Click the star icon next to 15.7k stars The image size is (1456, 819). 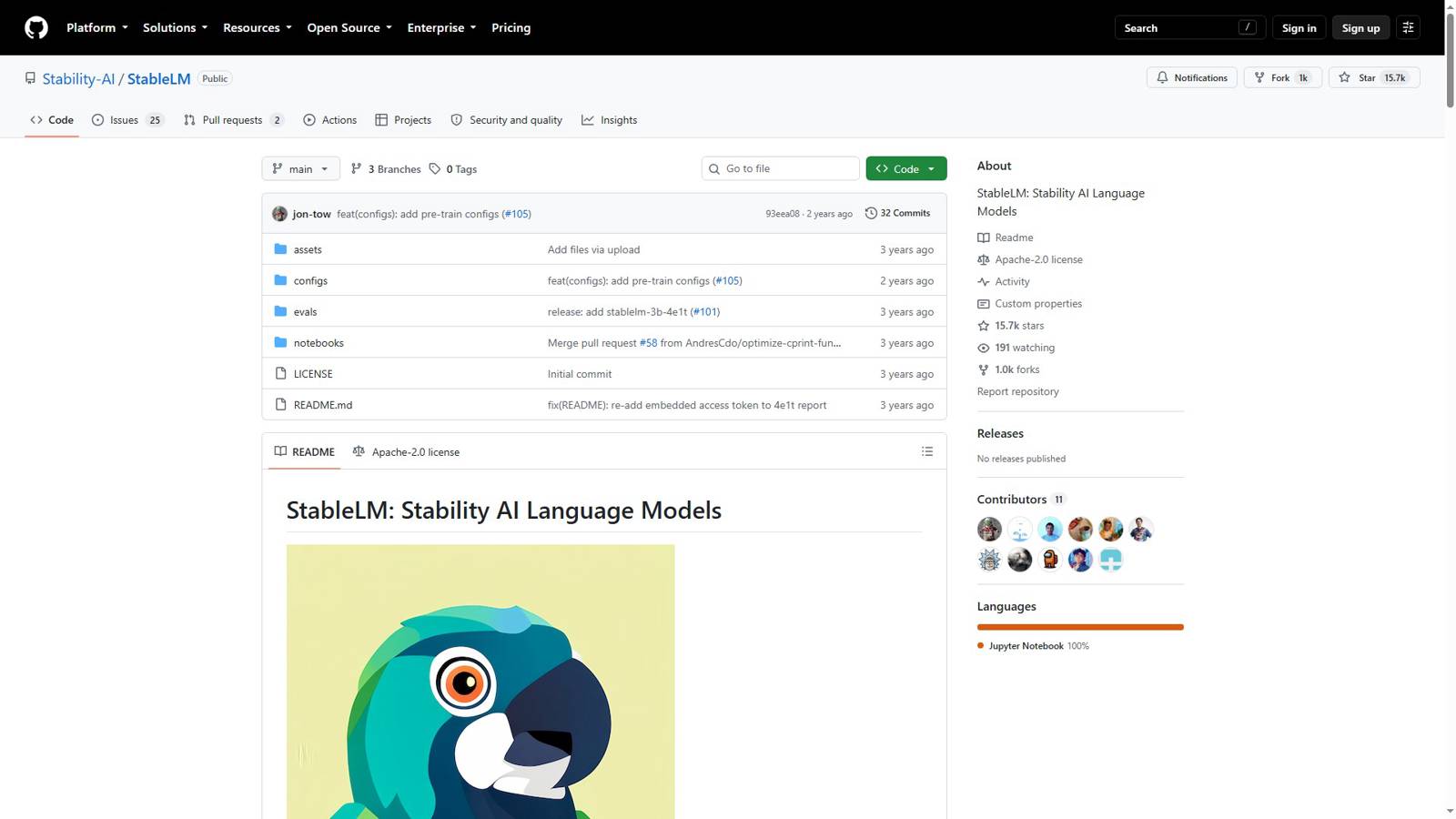983,326
